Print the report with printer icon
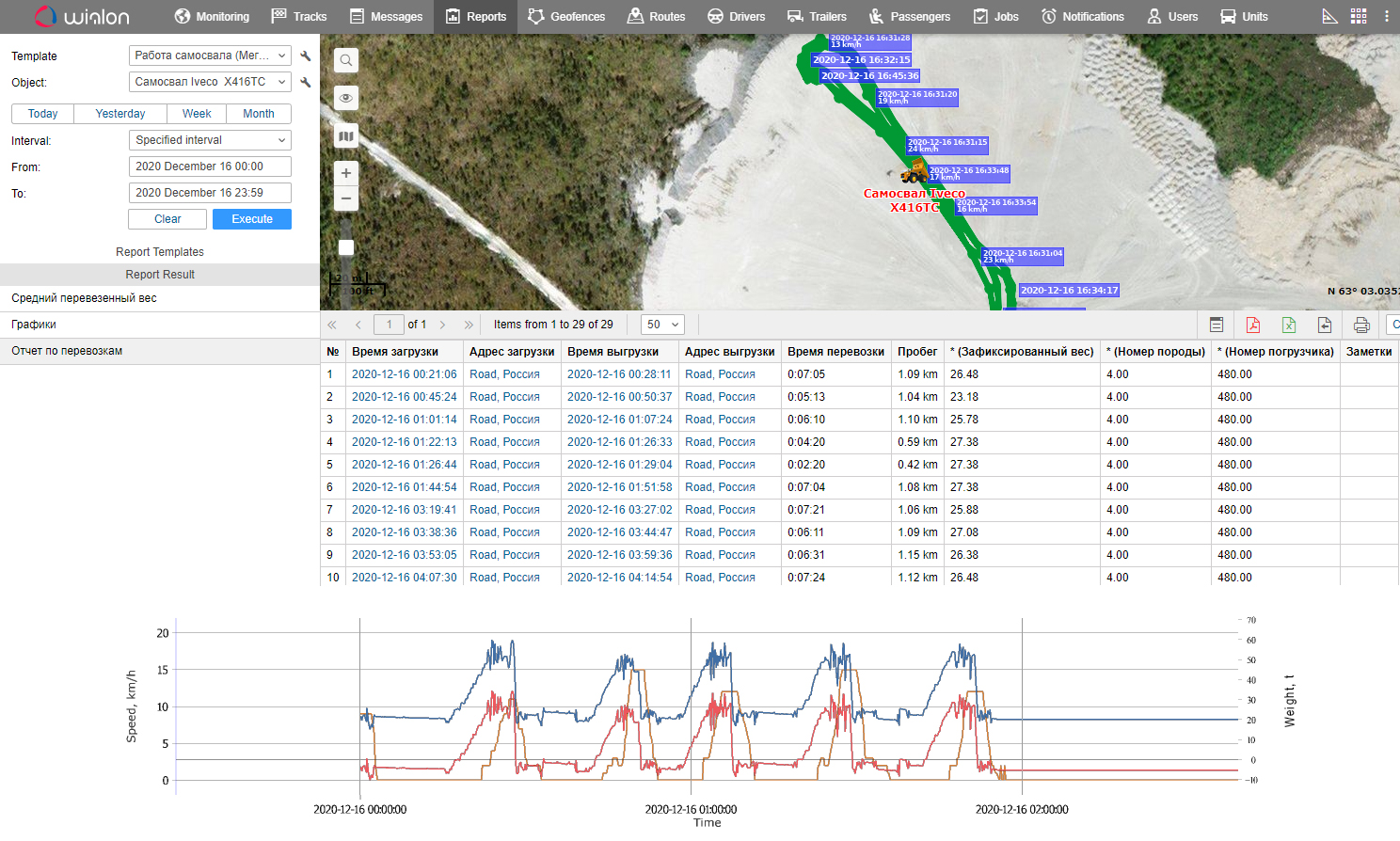1400x841 pixels. pos(1360,325)
